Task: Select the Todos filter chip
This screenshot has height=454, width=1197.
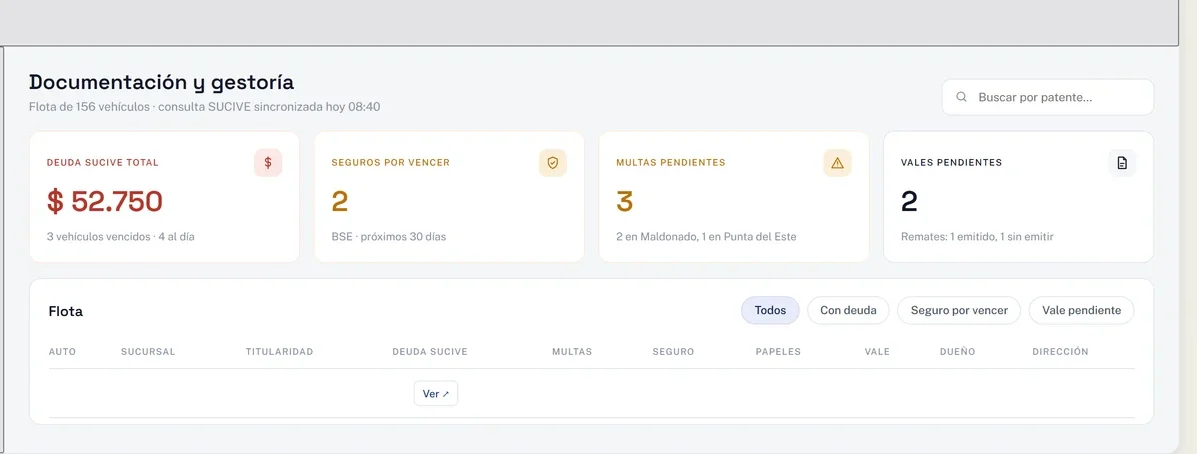Action: 770,311
